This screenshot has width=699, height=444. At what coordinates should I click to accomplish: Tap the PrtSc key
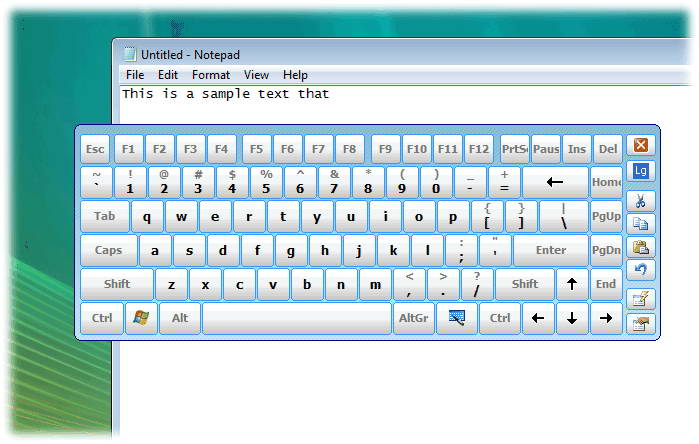coord(515,149)
